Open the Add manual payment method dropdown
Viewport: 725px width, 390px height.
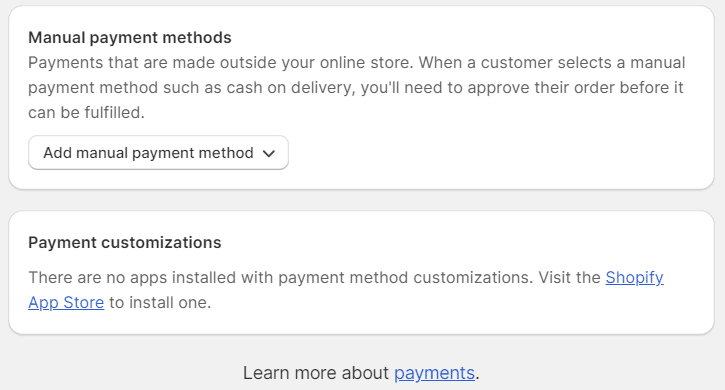pyautogui.click(x=158, y=153)
